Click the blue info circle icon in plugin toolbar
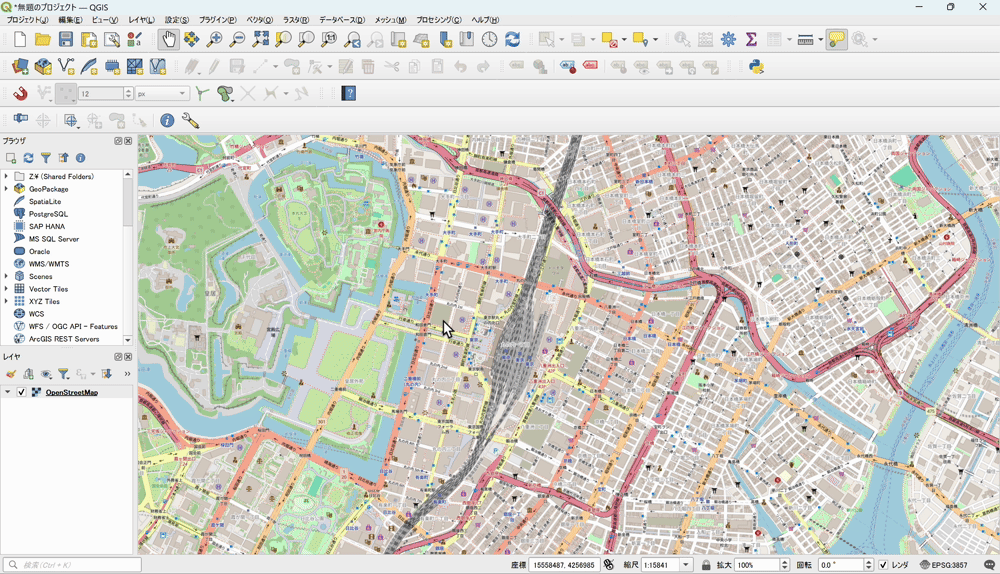Image resolution: width=1000 pixels, height=574 pixels. [167, 121]
